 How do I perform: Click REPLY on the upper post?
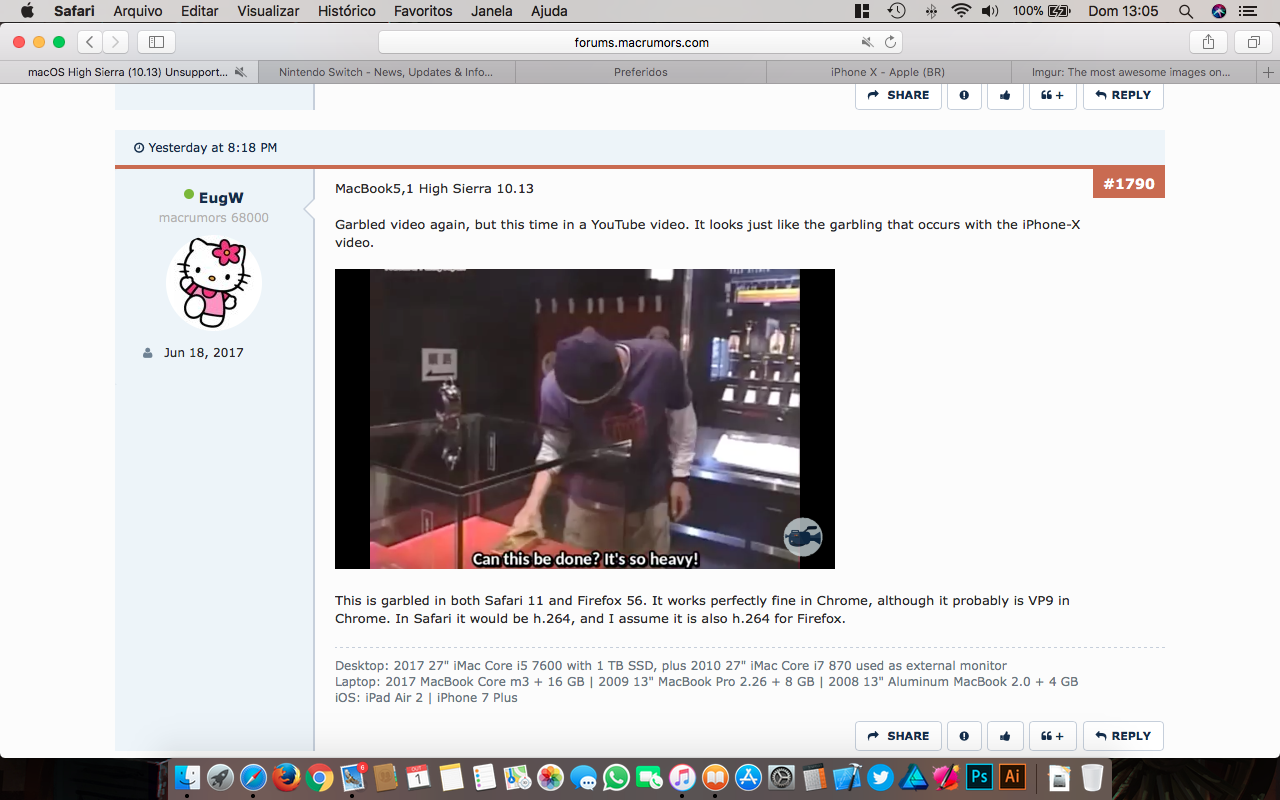[1123, 95]
